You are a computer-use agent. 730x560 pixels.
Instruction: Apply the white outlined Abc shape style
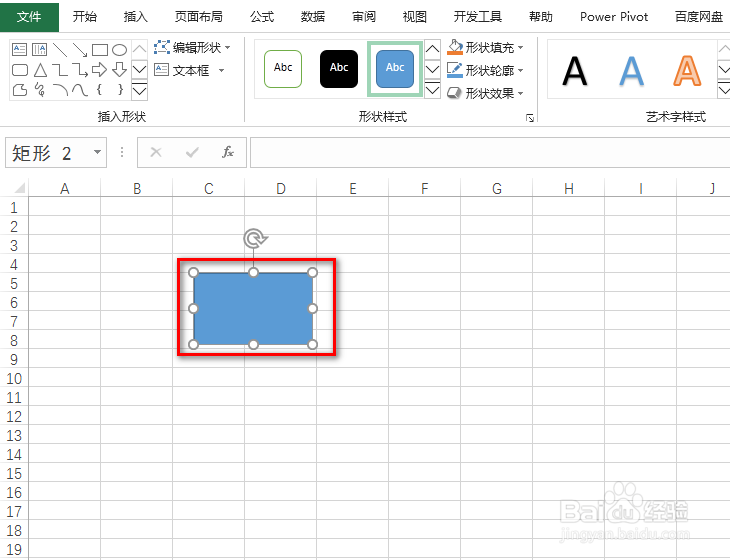[283, 69]
